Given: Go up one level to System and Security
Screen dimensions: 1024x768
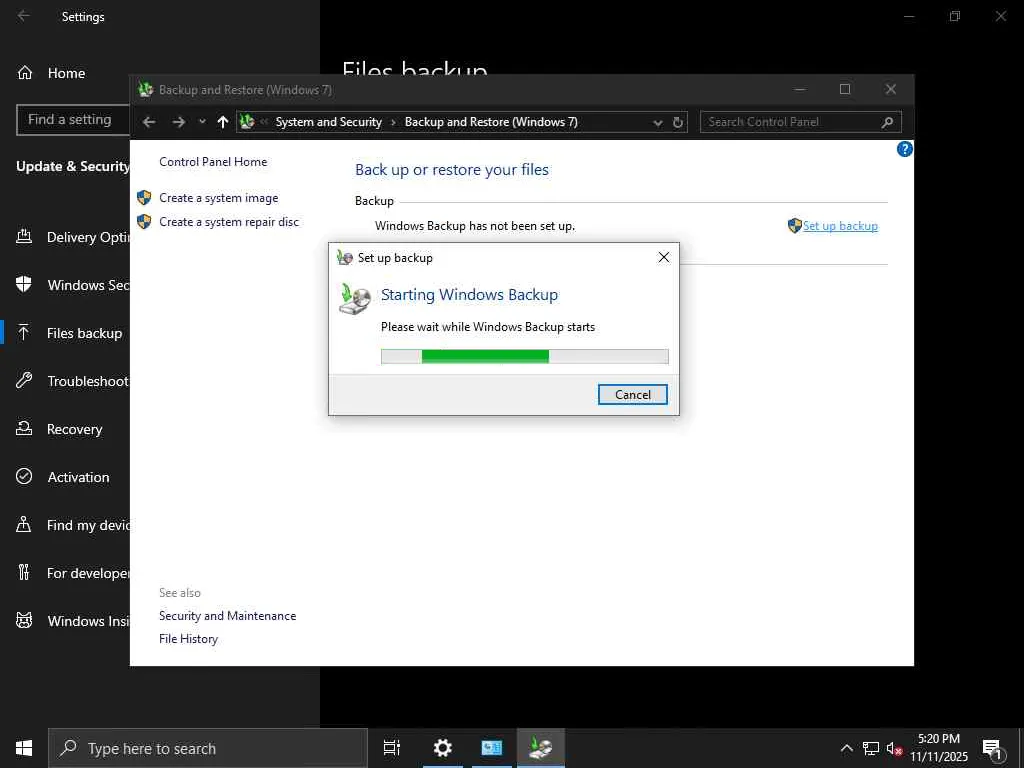Looking at the screenshot, I should [x=223, y=122].
